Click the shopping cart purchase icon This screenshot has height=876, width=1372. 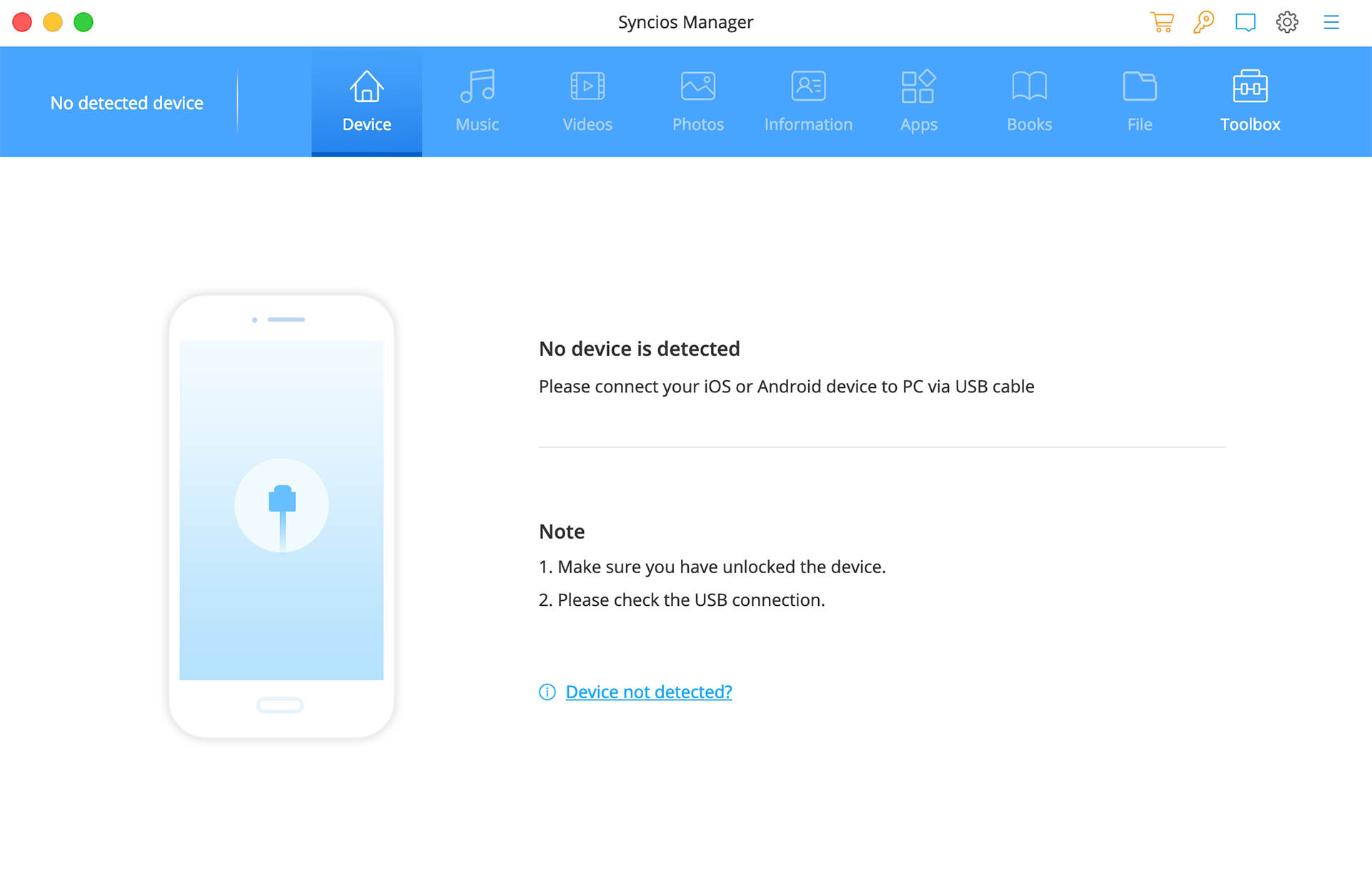click(1162, 22)
